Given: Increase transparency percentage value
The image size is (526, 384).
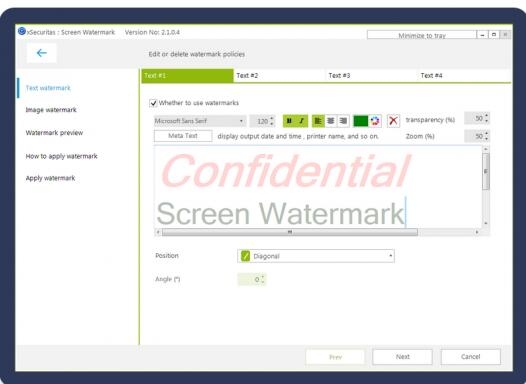Looking at the screenshot, I should [x=486, y=115].
